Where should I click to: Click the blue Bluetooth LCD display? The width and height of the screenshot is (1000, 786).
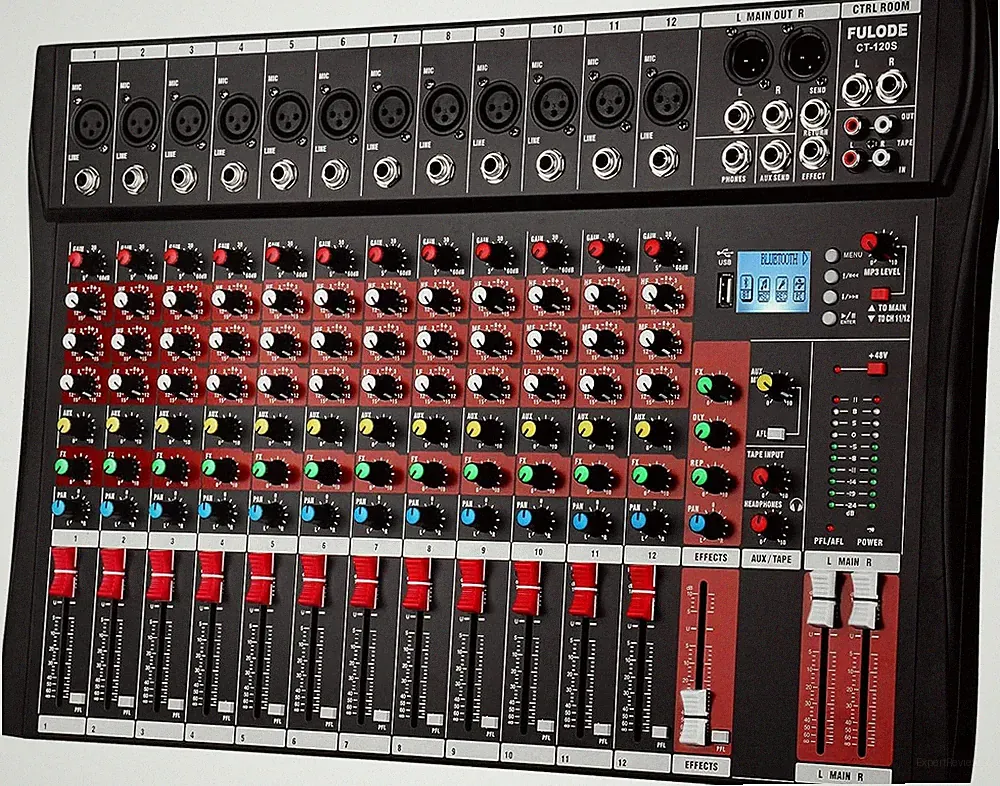(772, 281)
